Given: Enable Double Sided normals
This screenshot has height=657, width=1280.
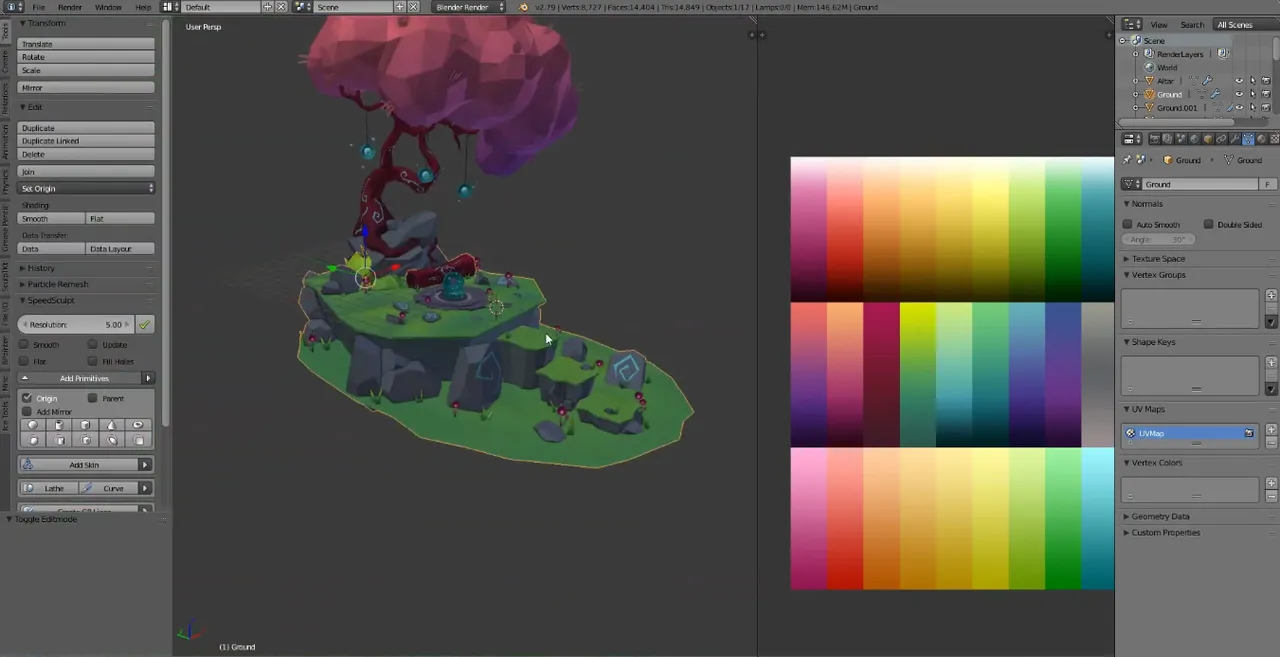Looking at the screenshot, I should pos(1208,224).
